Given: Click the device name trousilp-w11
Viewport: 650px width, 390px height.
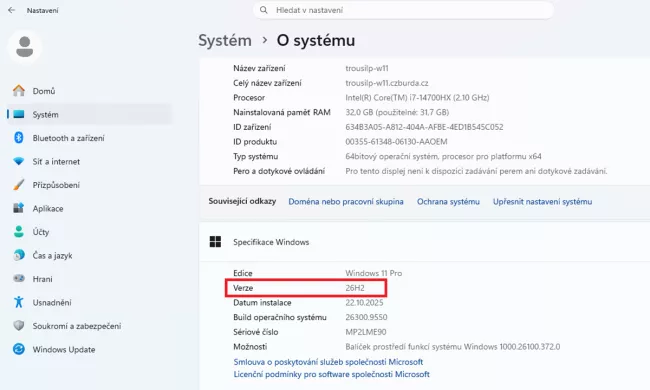Looking at the screenshot, I should [367, 68].
